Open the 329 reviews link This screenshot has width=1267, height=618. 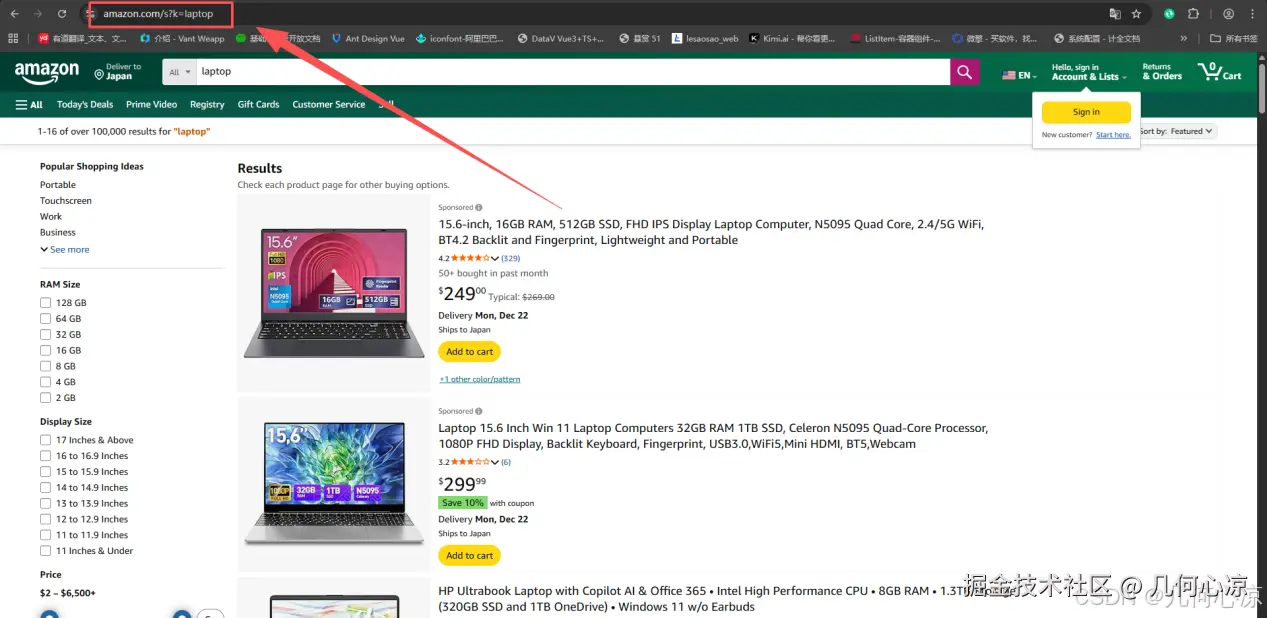tap(511, 259)
